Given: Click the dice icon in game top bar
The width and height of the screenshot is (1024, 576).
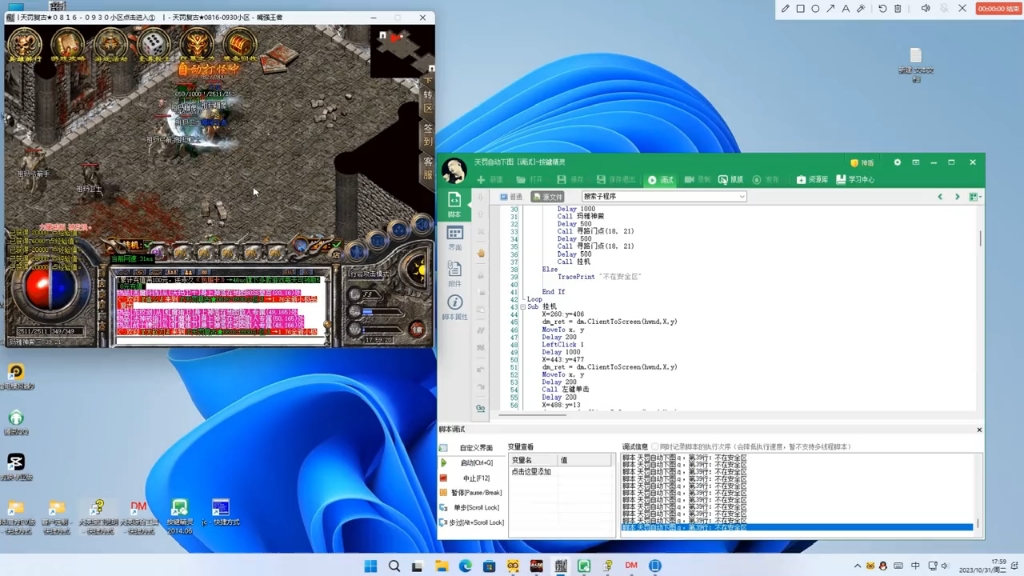Looking at the screenshot, I should [152, 45].
